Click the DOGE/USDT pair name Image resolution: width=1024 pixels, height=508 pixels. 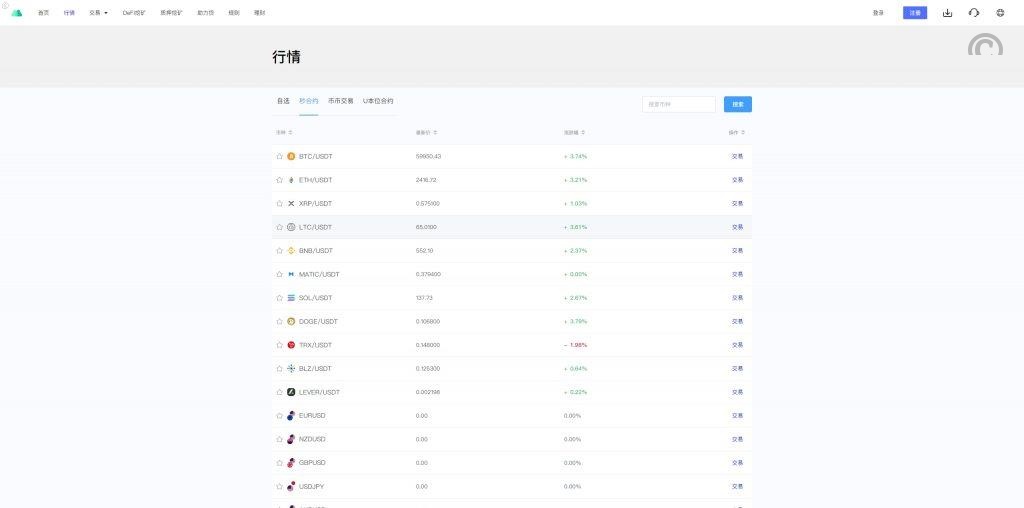[x=318, y=321]
